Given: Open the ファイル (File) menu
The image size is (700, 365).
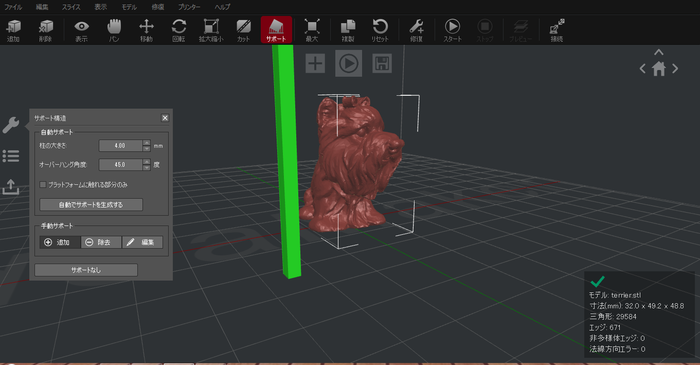Looking at the screenshot, I should pyautogui.click(x=13, y=7).
